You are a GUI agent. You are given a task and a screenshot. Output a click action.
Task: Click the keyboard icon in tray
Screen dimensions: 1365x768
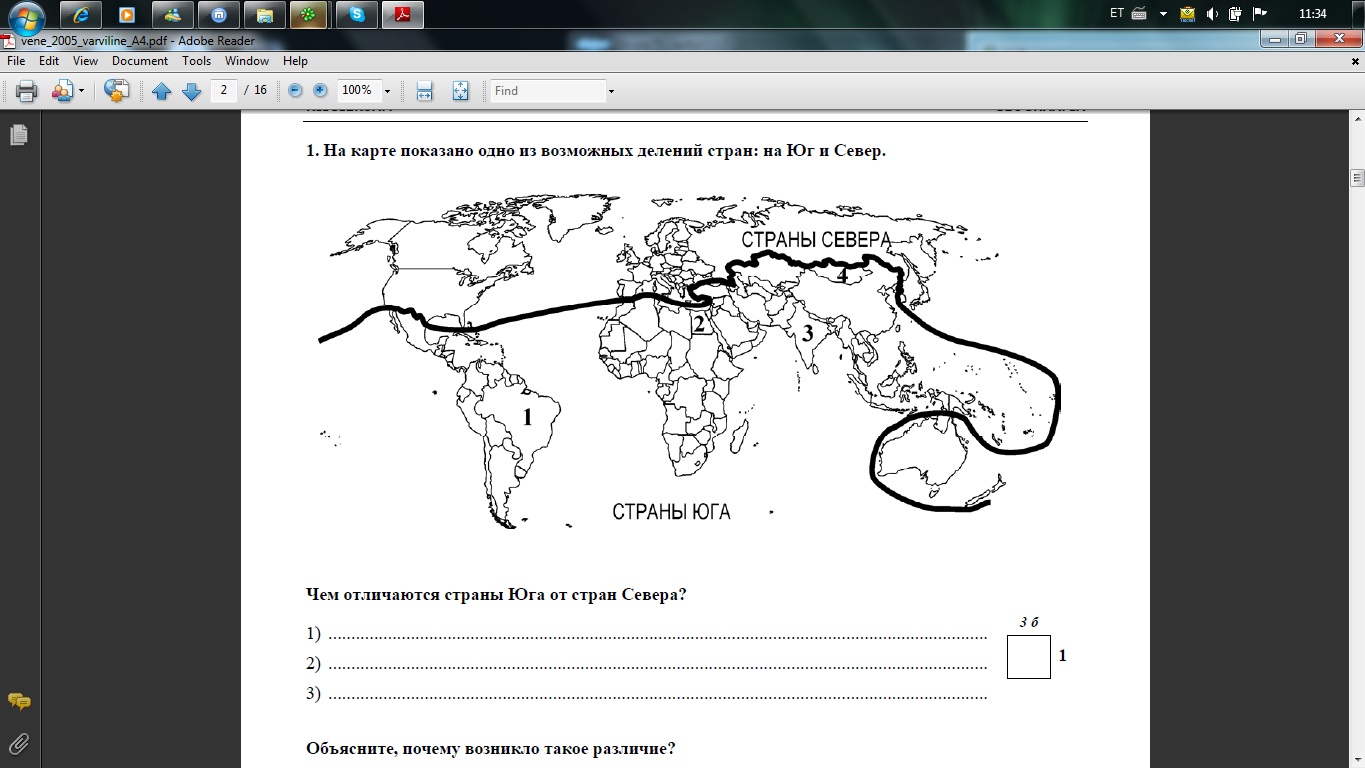1139,14
